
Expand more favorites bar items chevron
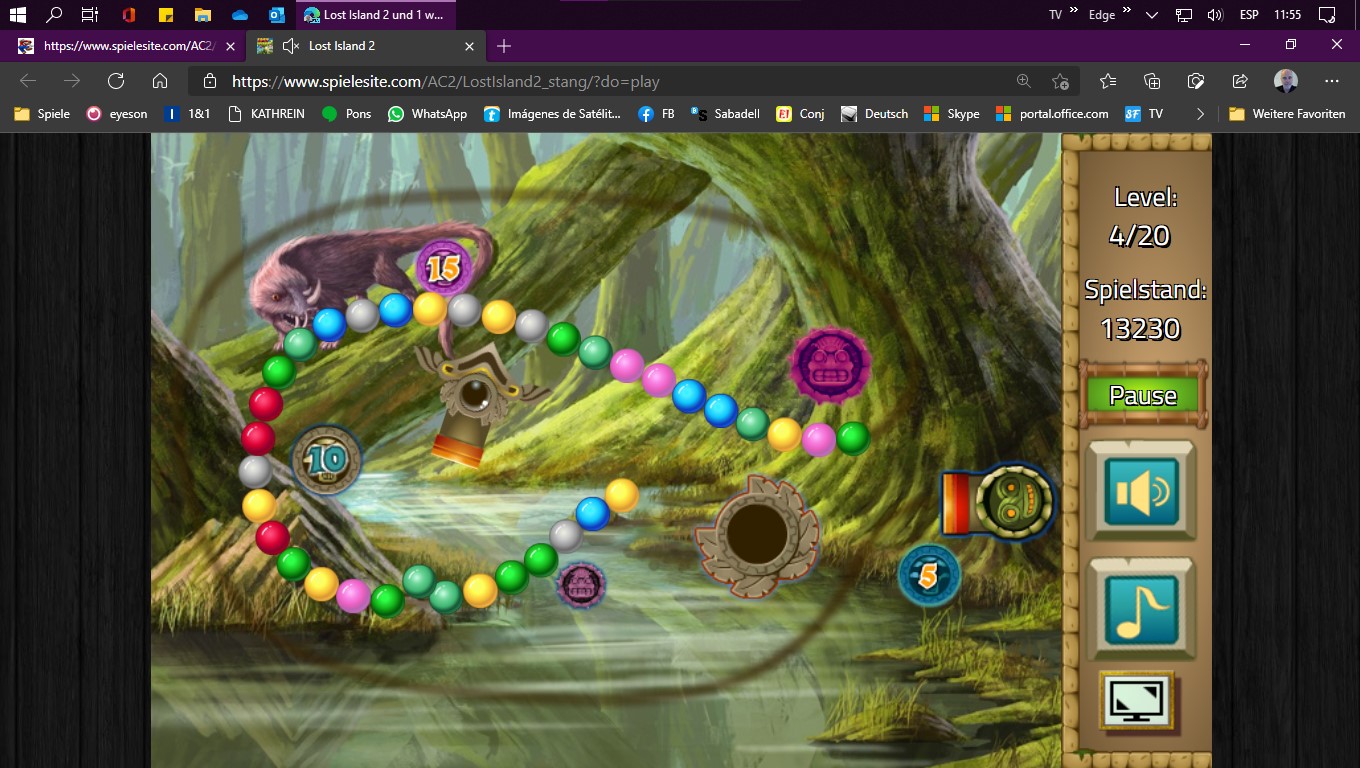1200,114
